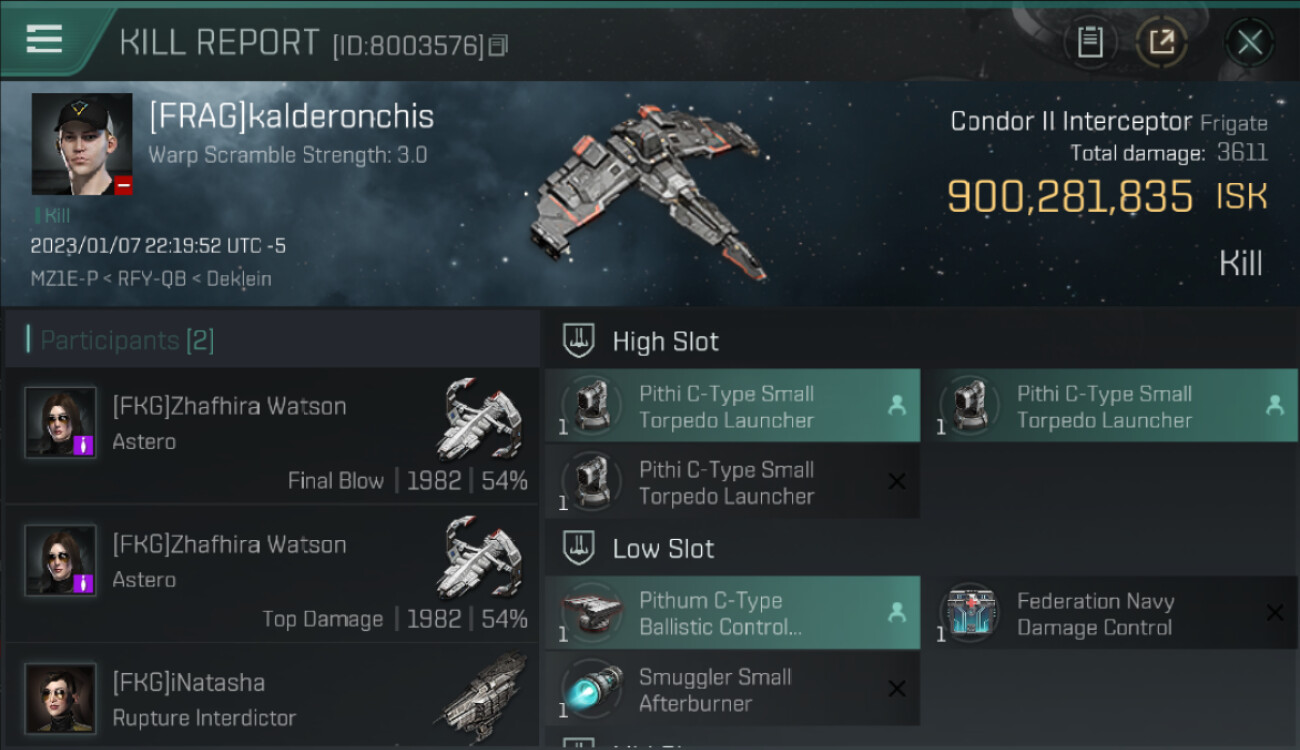Click the destroyed Pithi C-Type Torpedo Launcher
1300x750 pixels.
(x=732, y=482)
